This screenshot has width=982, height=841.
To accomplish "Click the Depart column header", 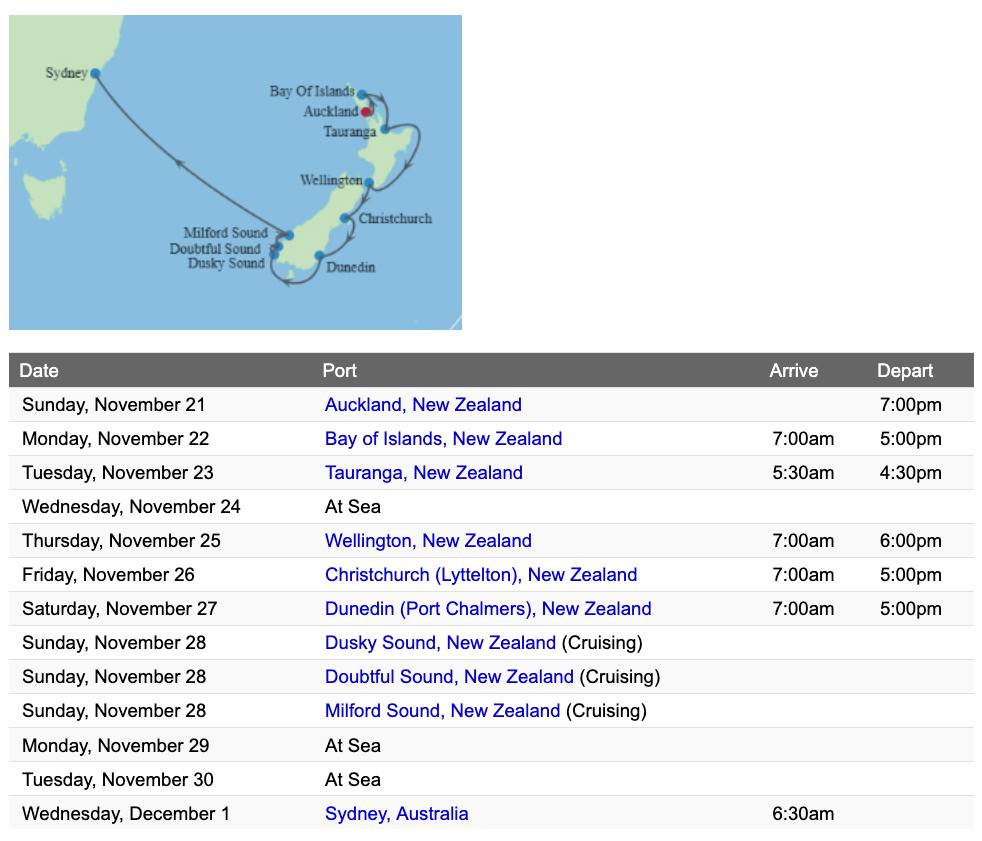I will click(905, 371).
